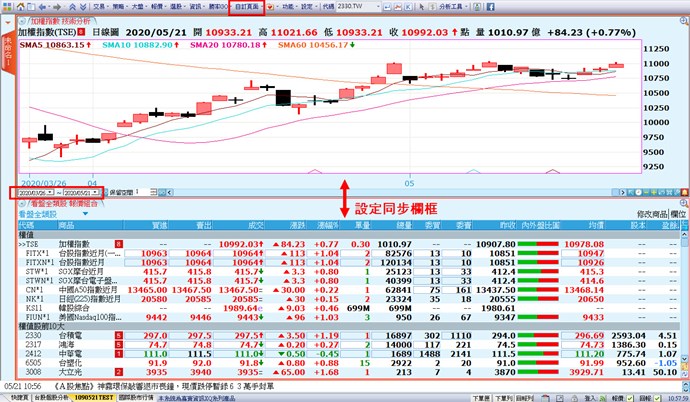This screenshot has width=690, height=402.
Task: Click the scroll-right arrow below the chart
Action: (621, 191)
